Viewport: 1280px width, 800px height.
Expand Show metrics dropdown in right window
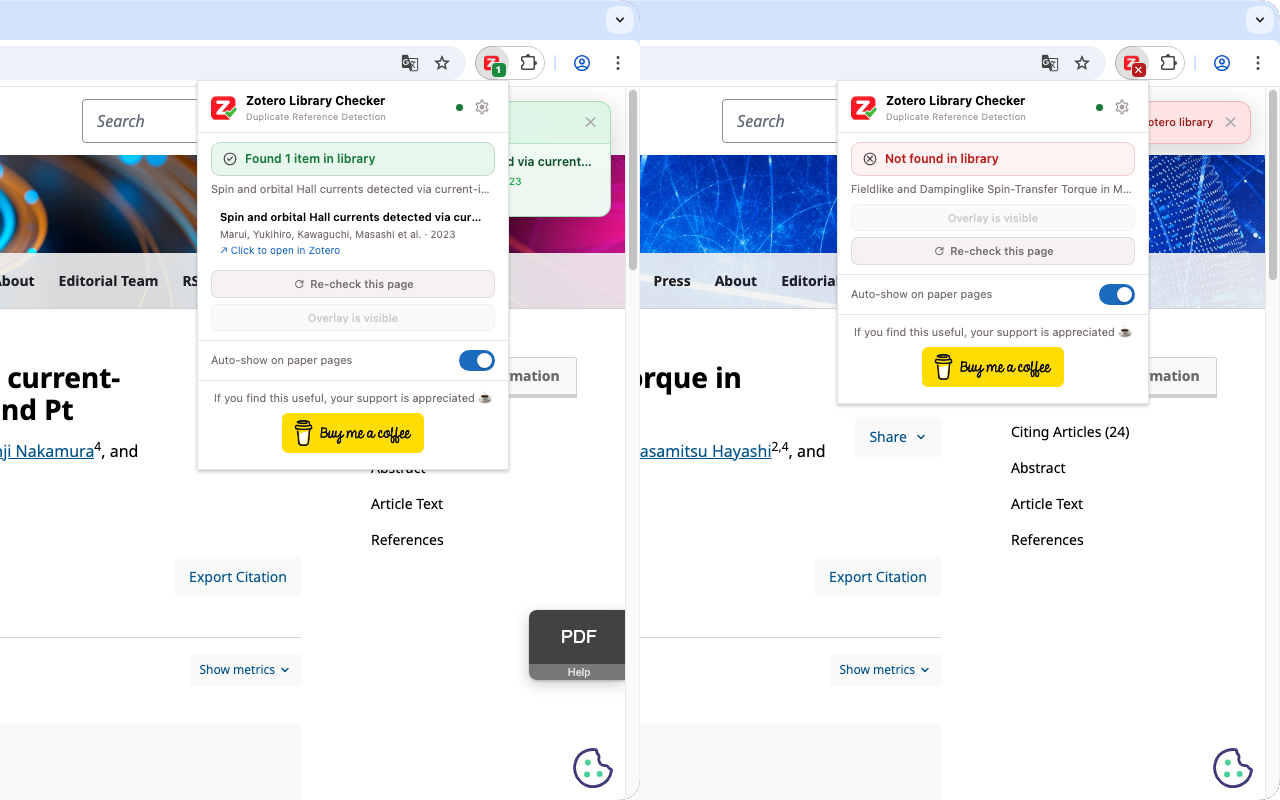885,670
